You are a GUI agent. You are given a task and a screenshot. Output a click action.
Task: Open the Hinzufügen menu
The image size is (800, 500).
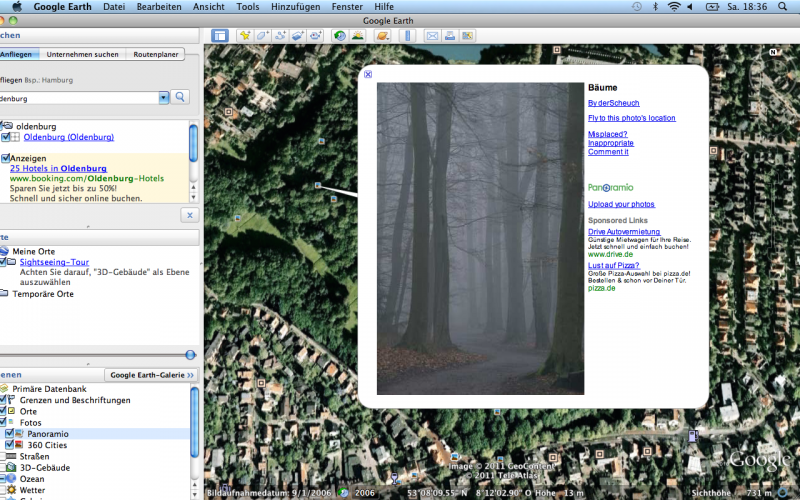[x=295, y=6]
